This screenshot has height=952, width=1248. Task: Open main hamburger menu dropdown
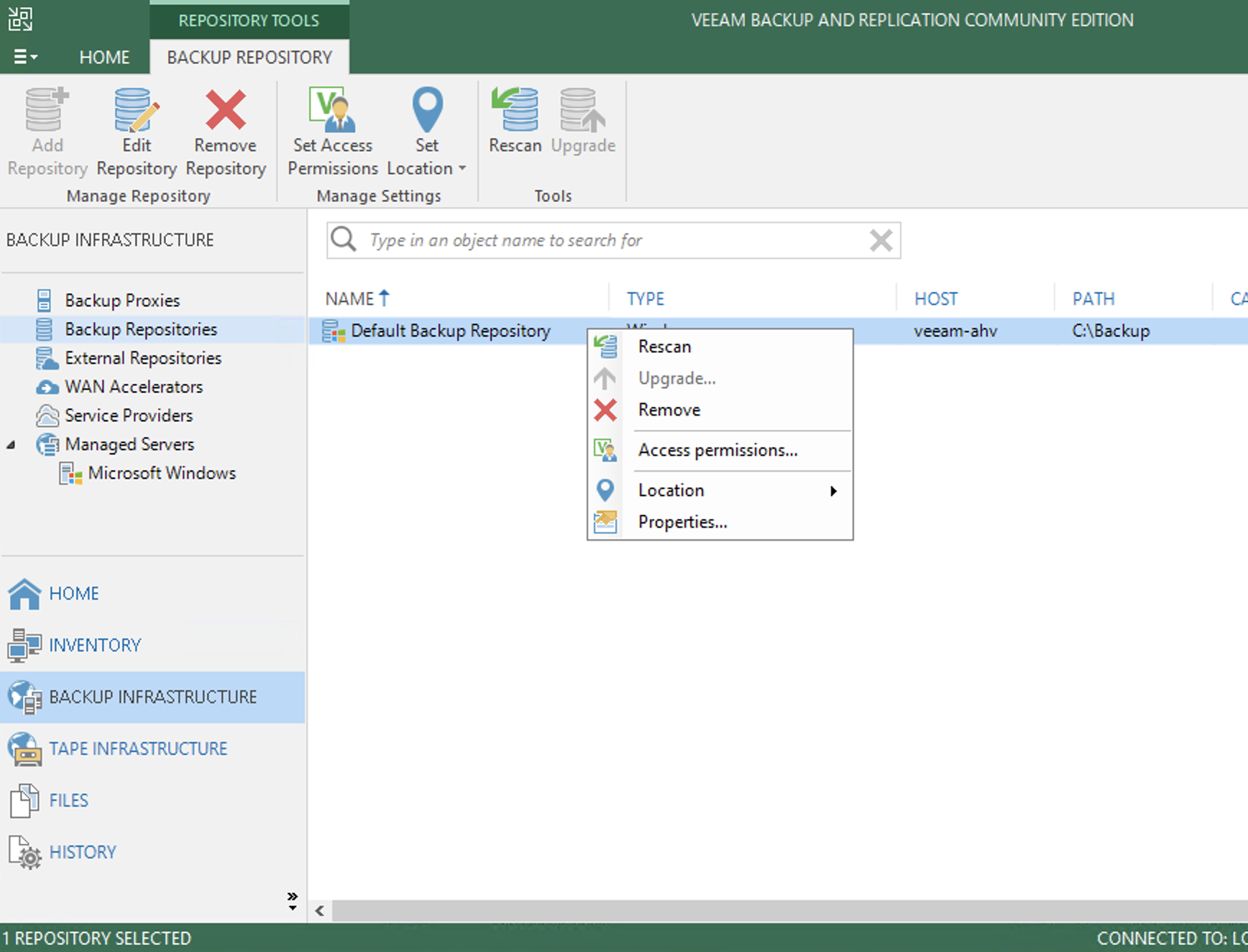point(26,57)
